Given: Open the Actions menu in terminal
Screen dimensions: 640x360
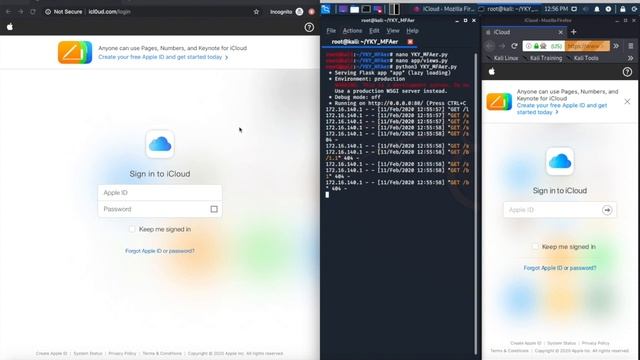Looking at the screenshot, I should click(x=352, y=31).
